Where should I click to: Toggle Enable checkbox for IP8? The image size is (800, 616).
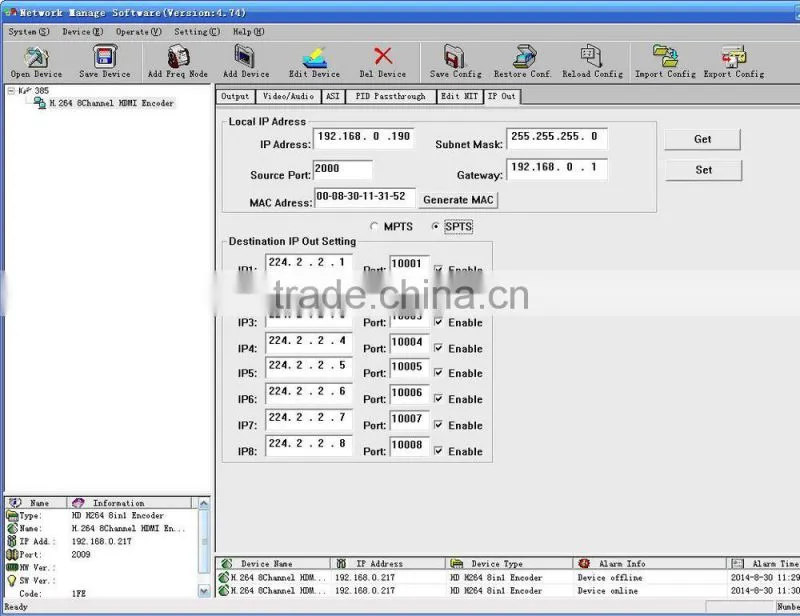[x=438, y=451]
